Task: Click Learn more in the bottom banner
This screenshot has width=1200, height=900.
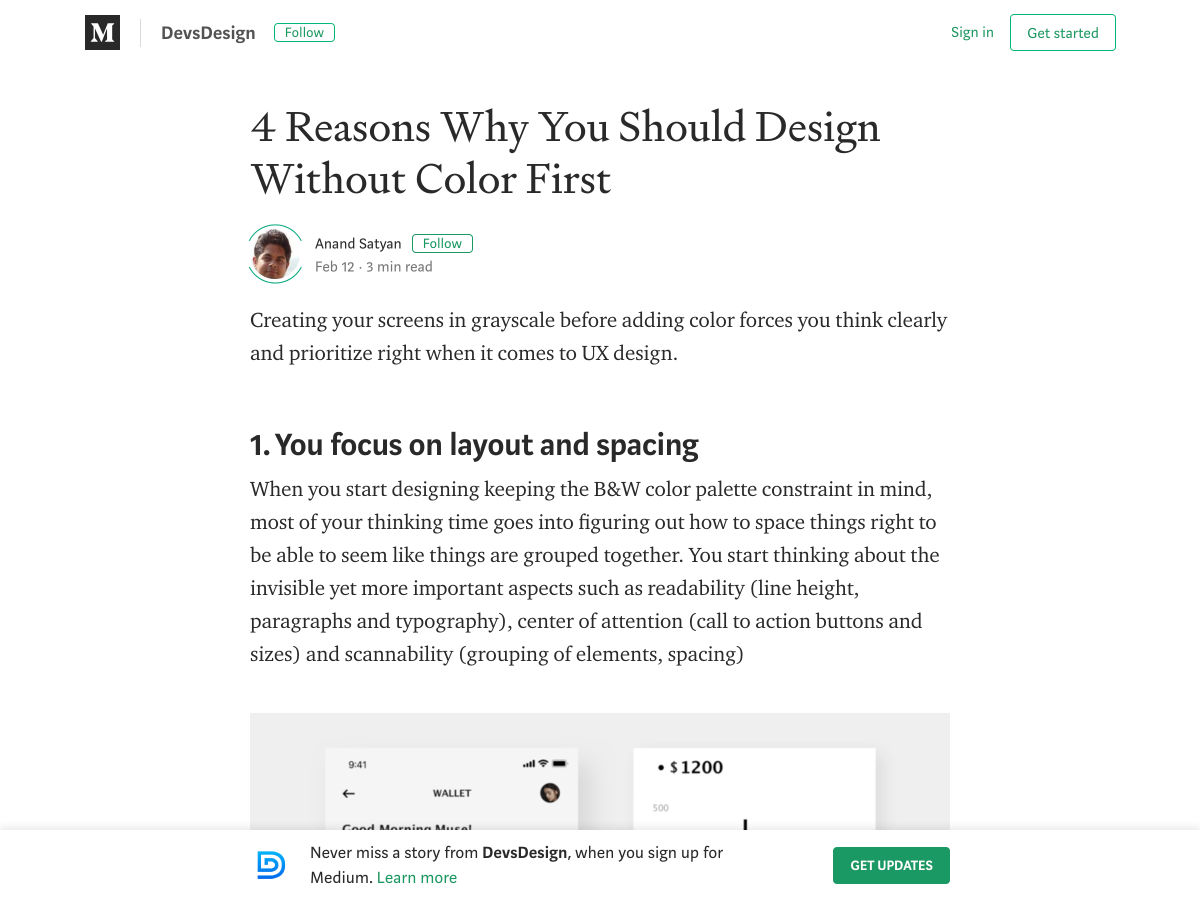Action: (417, 878)
